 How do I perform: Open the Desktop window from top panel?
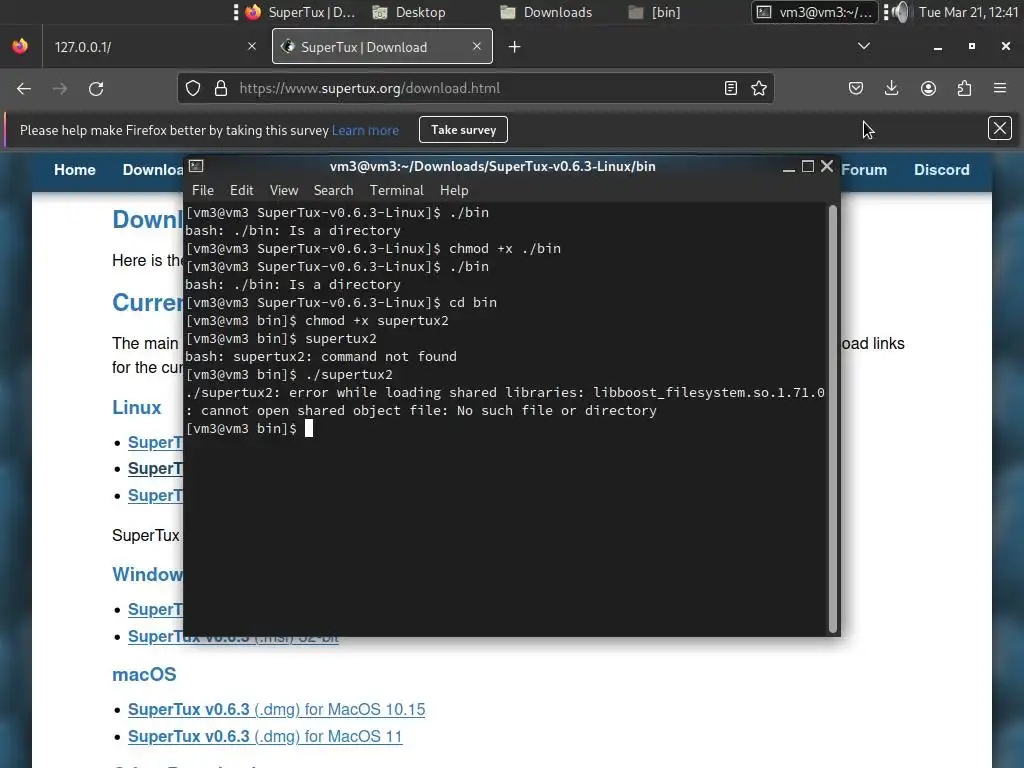point(409,12)
